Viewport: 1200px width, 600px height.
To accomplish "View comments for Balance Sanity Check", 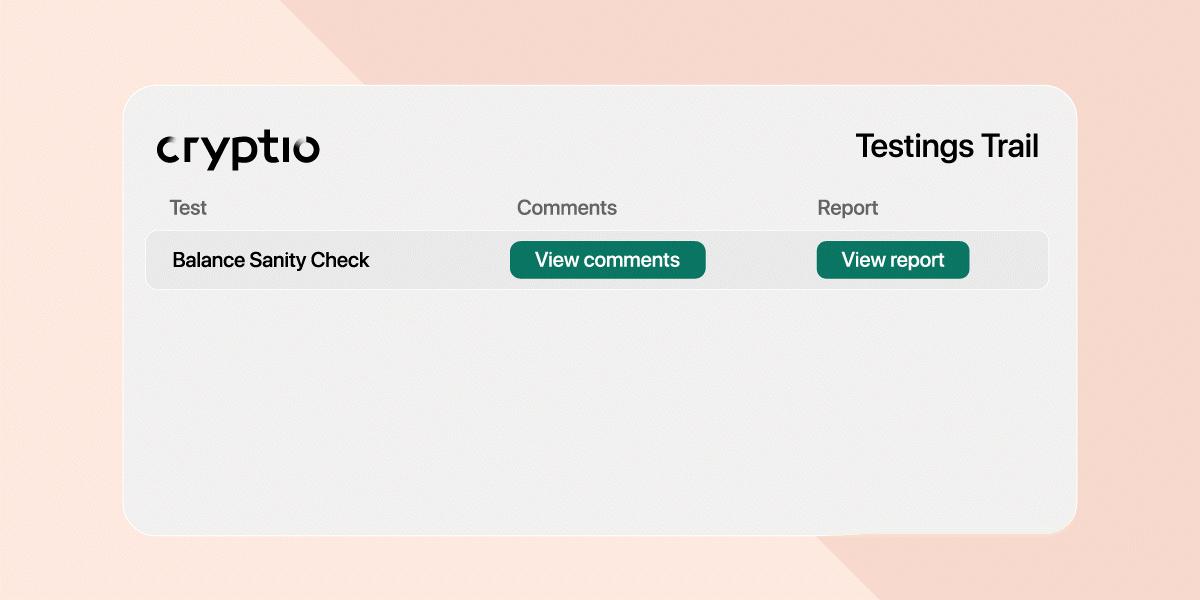I will [x=607, y=260].
